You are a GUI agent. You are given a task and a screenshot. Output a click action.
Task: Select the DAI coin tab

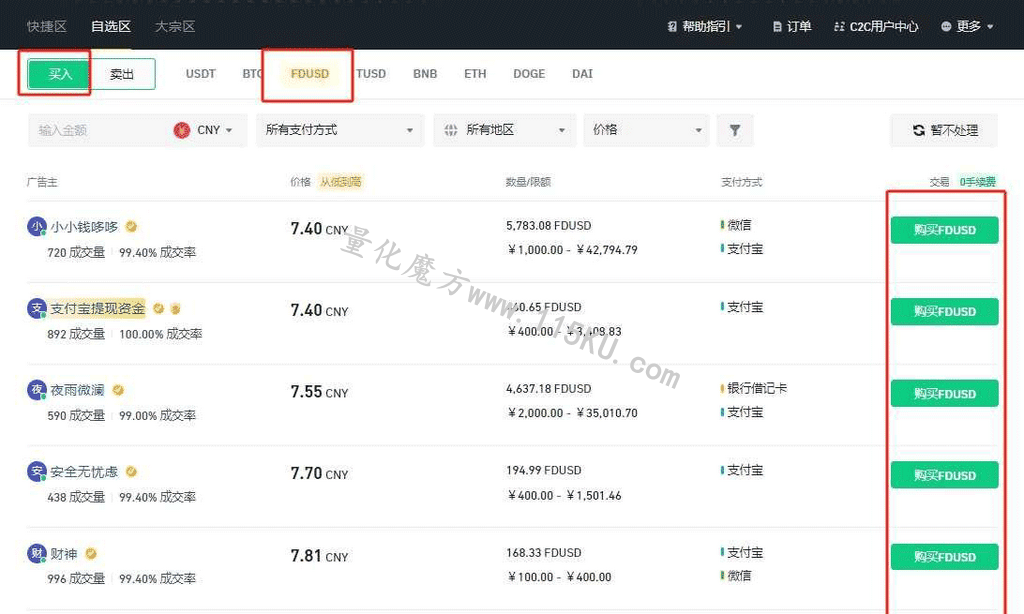583,74
